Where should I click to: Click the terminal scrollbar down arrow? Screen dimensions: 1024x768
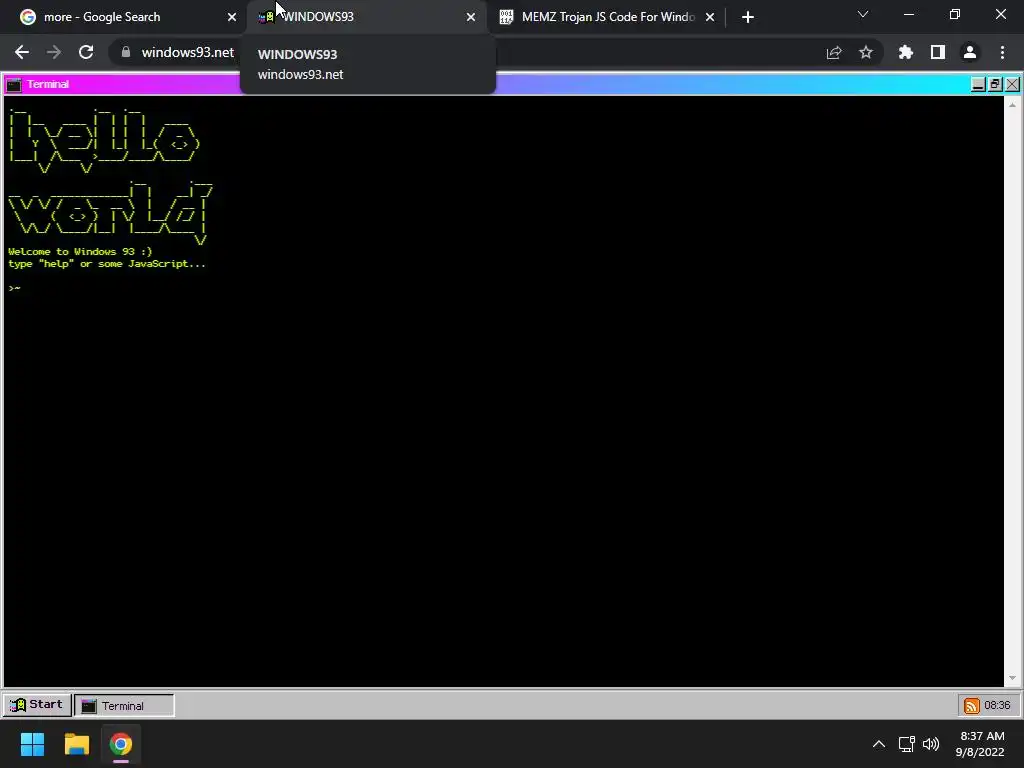point(1012,679)
